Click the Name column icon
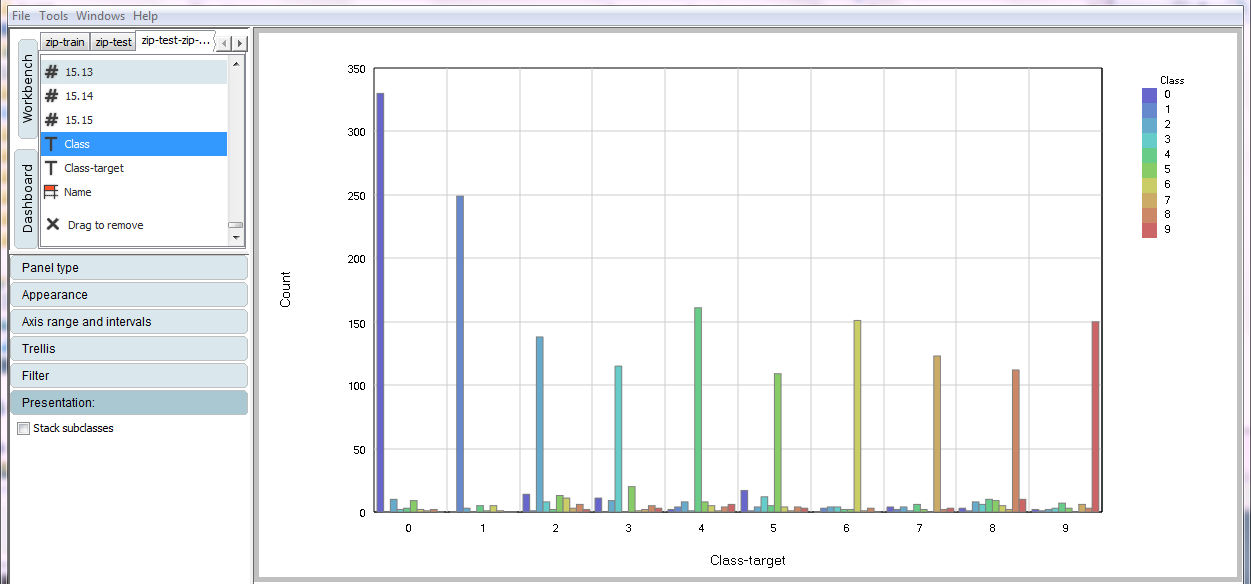Image resolution: width=1251 pixels, height=584 pixels. pyautogui.click(x=51, y=192)
